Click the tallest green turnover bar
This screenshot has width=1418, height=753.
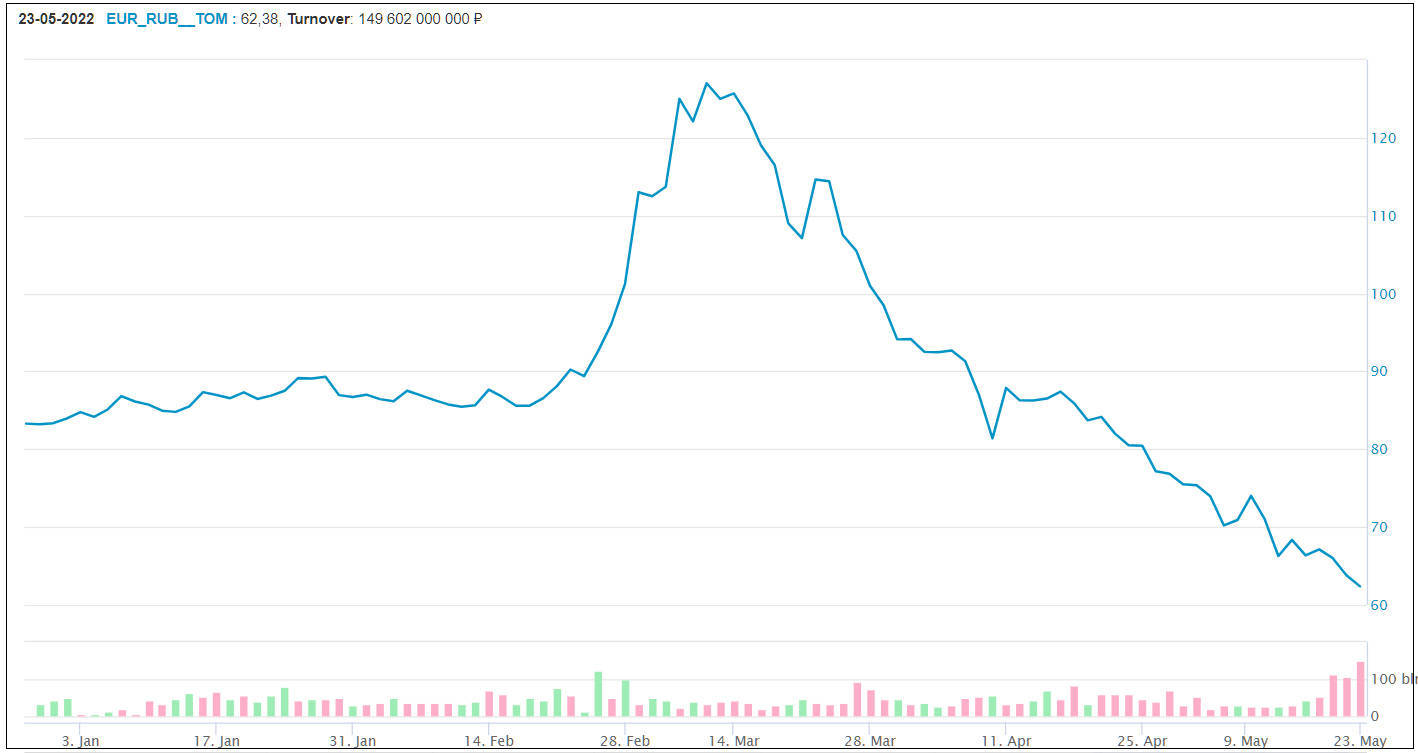[598, 693]
